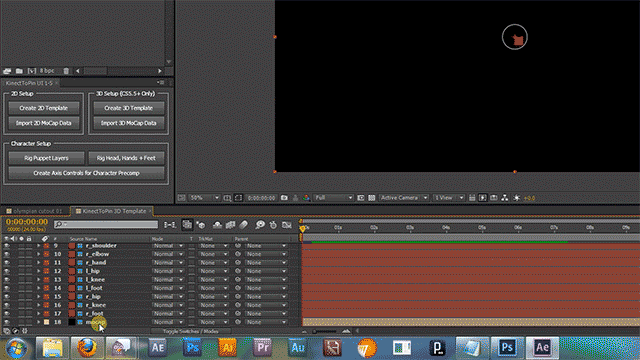Open 1 View layout dropdown
640x360 pixels.
pos(449,198)
